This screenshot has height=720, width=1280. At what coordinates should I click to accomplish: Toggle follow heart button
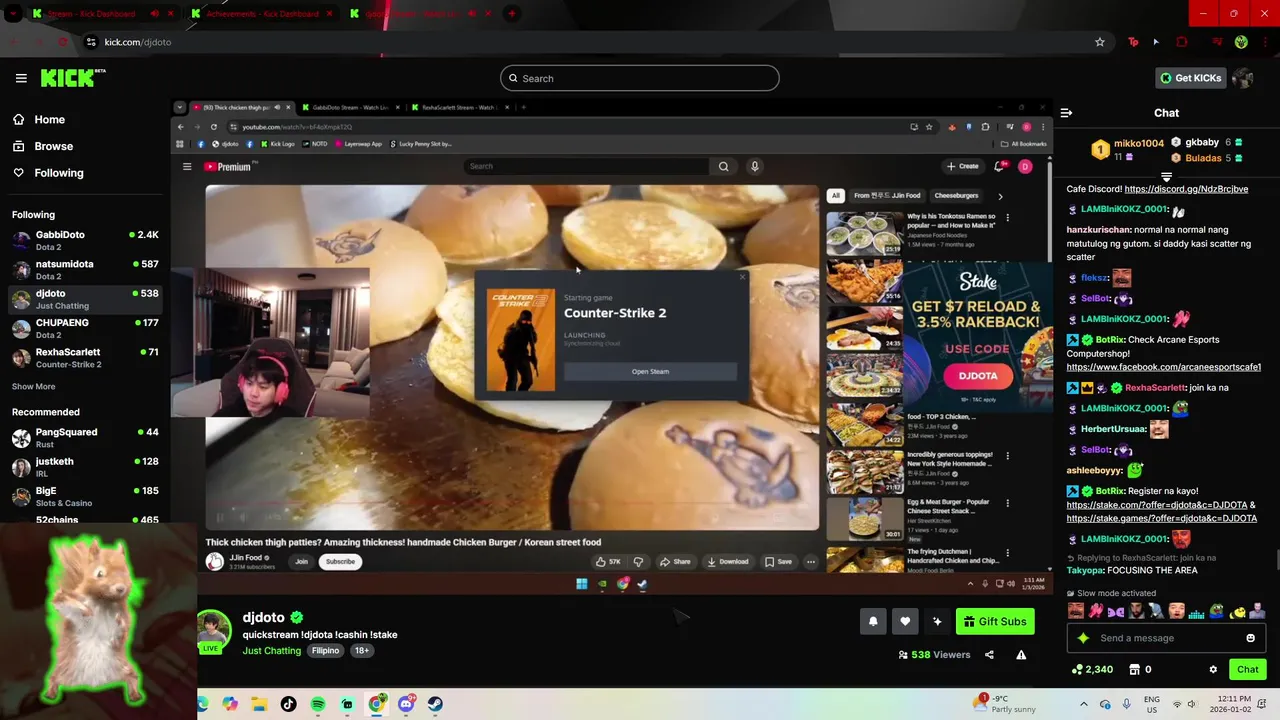click(905, 621)
